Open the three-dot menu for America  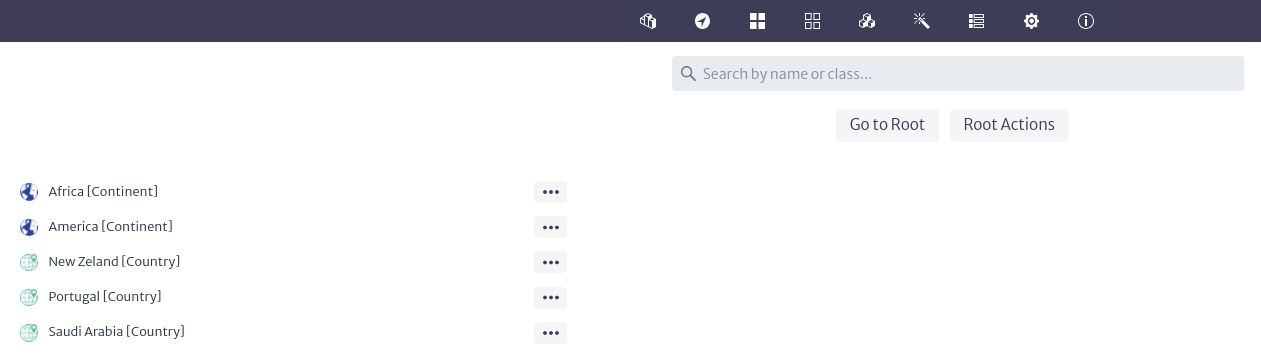click(550, 227)
